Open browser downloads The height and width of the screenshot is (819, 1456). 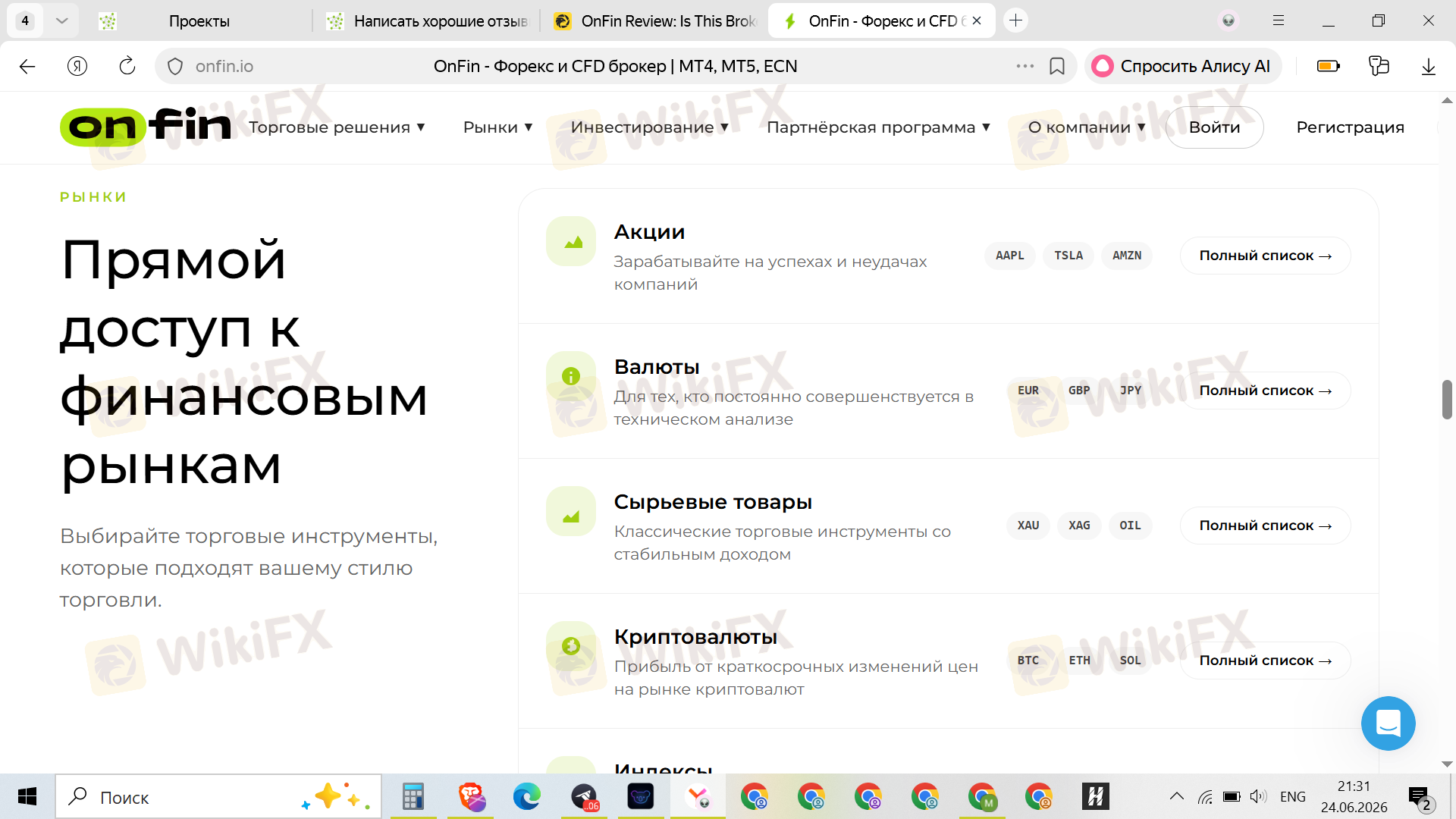click(1429, 67)
